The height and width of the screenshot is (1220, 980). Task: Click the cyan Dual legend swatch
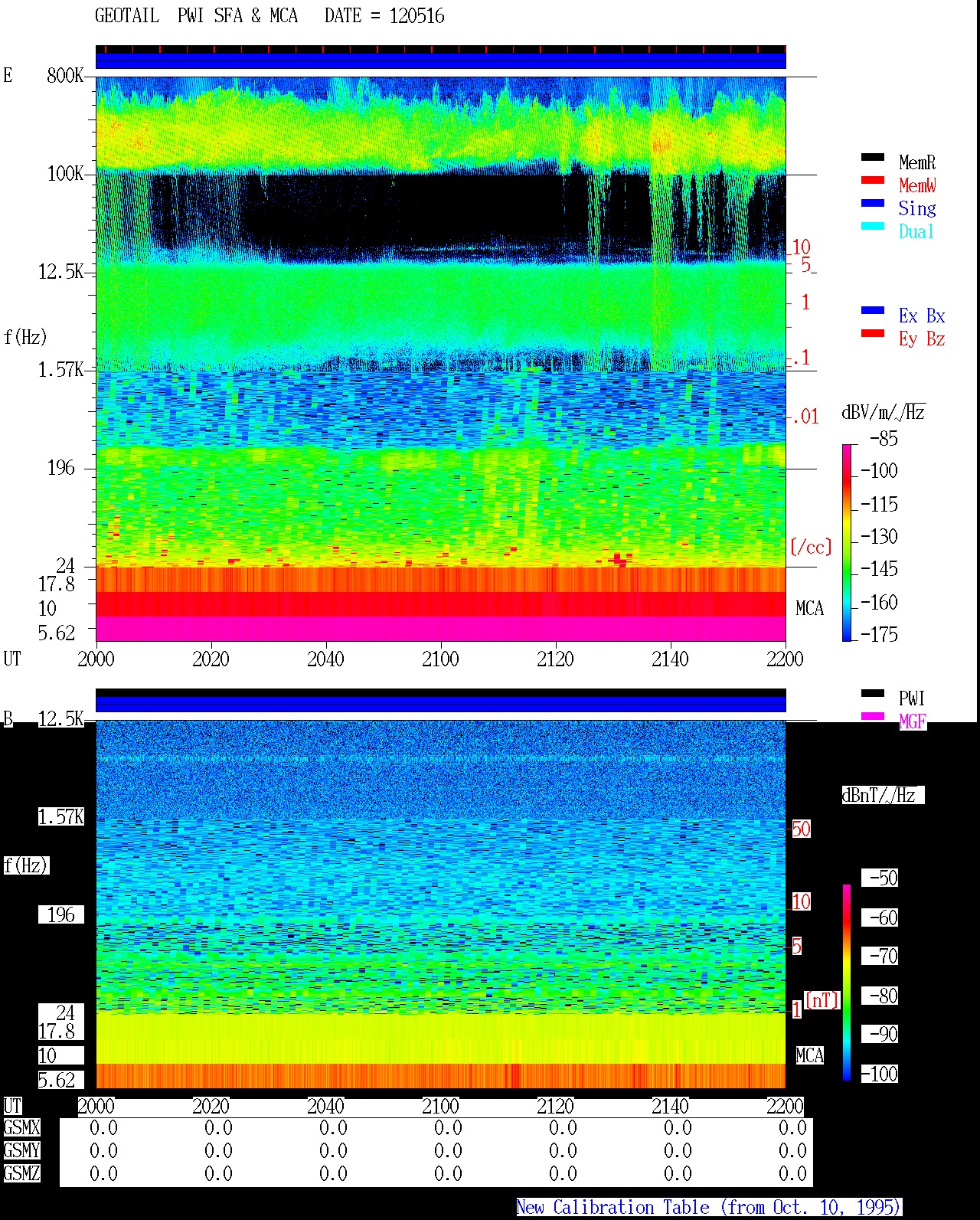873,226
